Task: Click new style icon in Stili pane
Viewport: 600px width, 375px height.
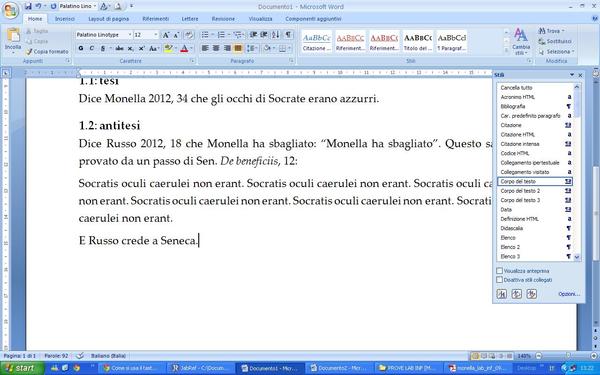Action: coord(502,294)
